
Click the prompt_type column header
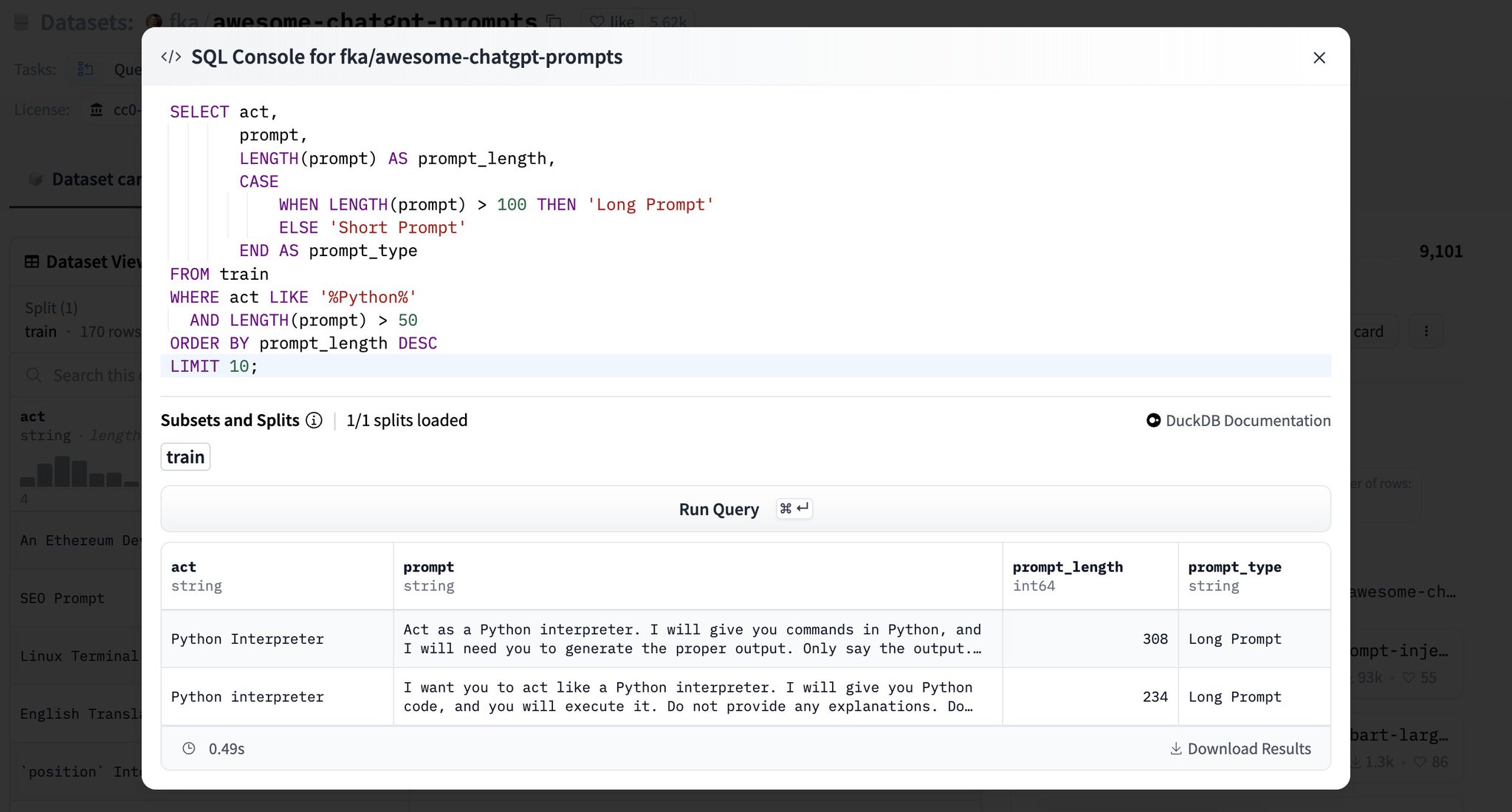pyautogui.click(x=1254, y=576)
